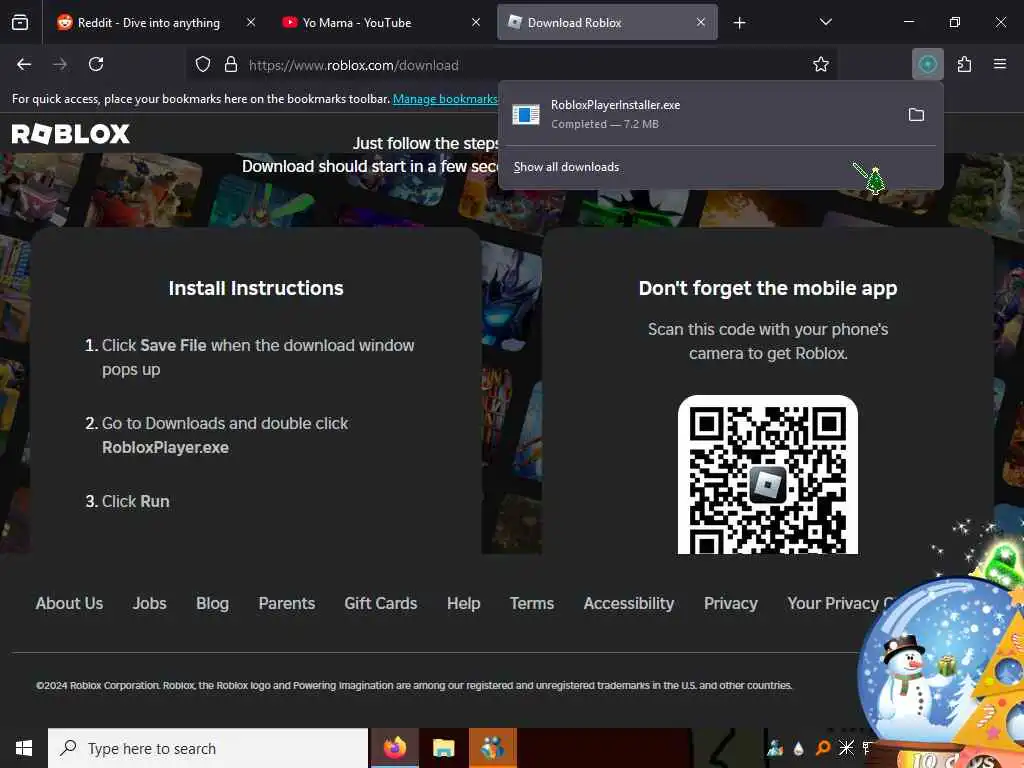Open the Jobs footer link
This screenshot has height=768, width=1024.
[x=150, y=603]
